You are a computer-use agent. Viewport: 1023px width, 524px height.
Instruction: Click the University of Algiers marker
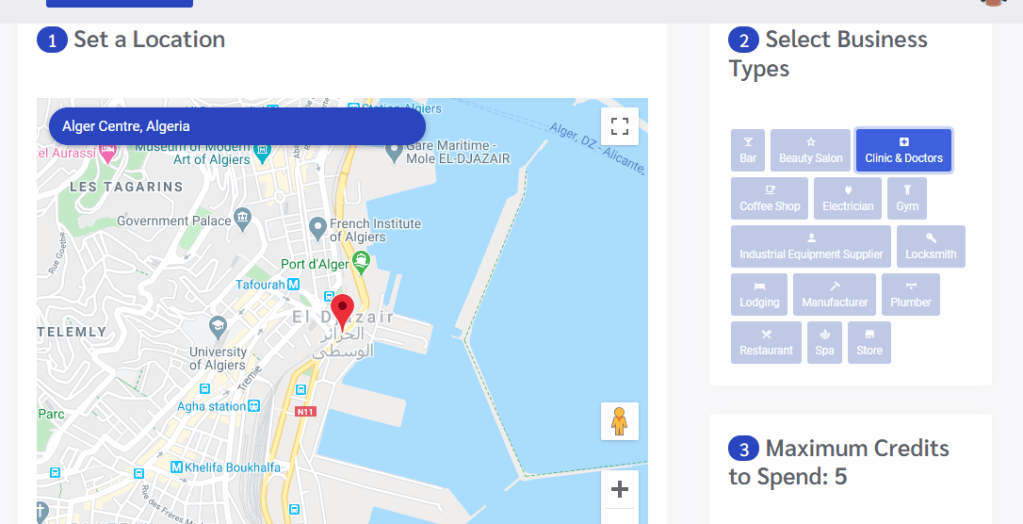coord(218,325)
